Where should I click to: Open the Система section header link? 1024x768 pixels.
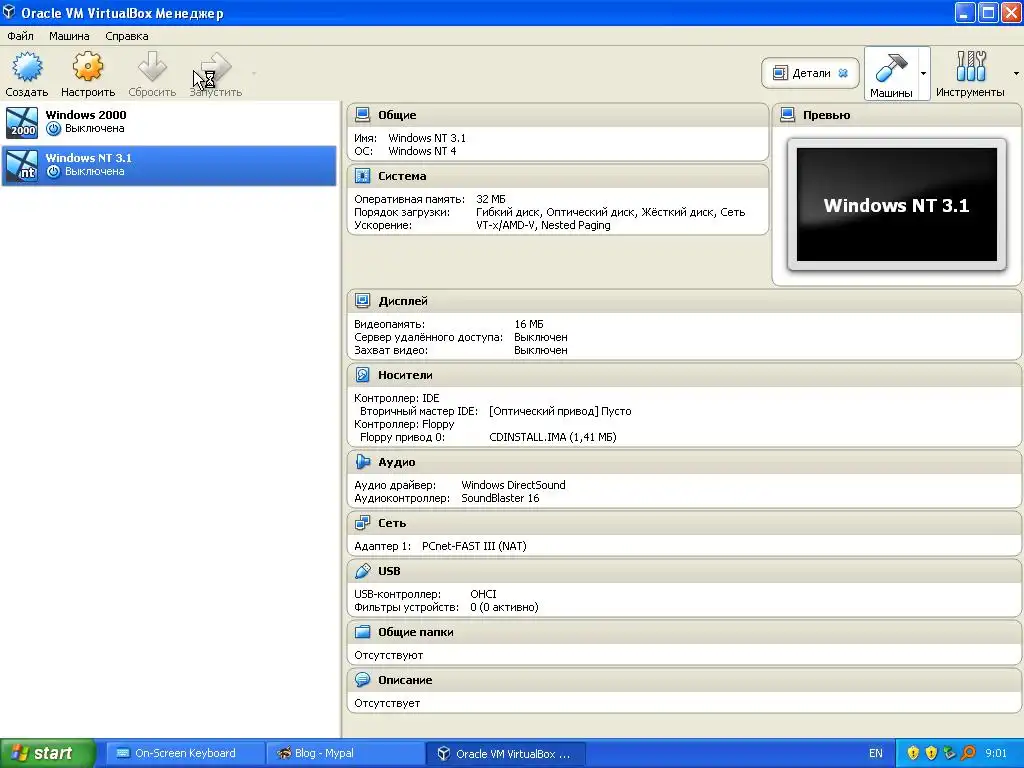(402, 176)
